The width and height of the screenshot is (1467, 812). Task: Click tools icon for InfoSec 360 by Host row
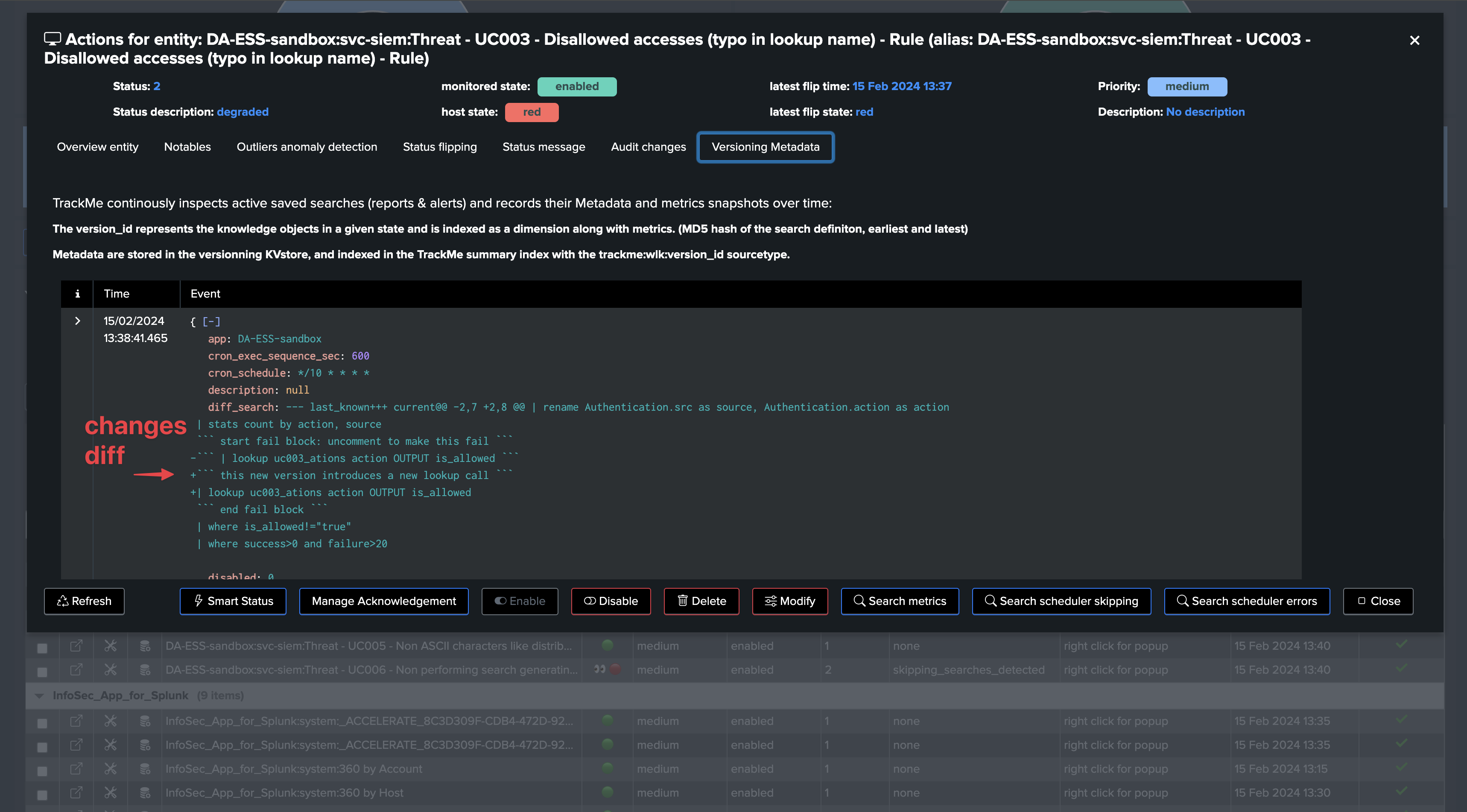(x=111, y=793)
